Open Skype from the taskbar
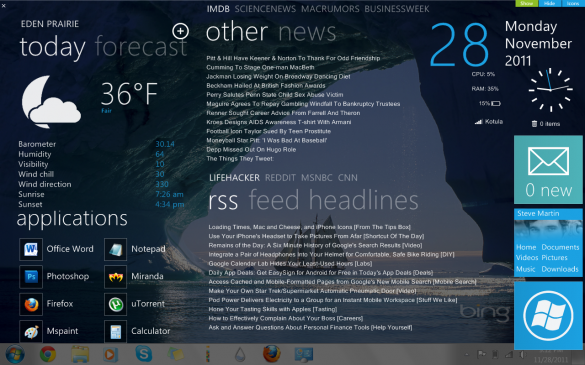This screenshot has height=365, width=585. point(144,354)
